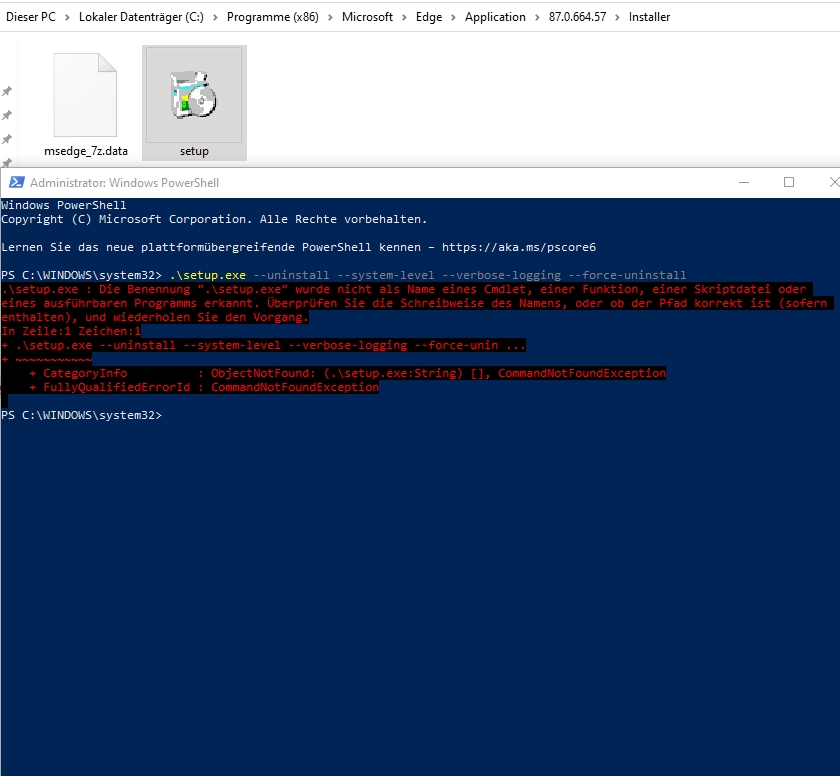Expand chevron after 87.0.664.57 breadcrumb
840x776 pixels.
[618, 18]
